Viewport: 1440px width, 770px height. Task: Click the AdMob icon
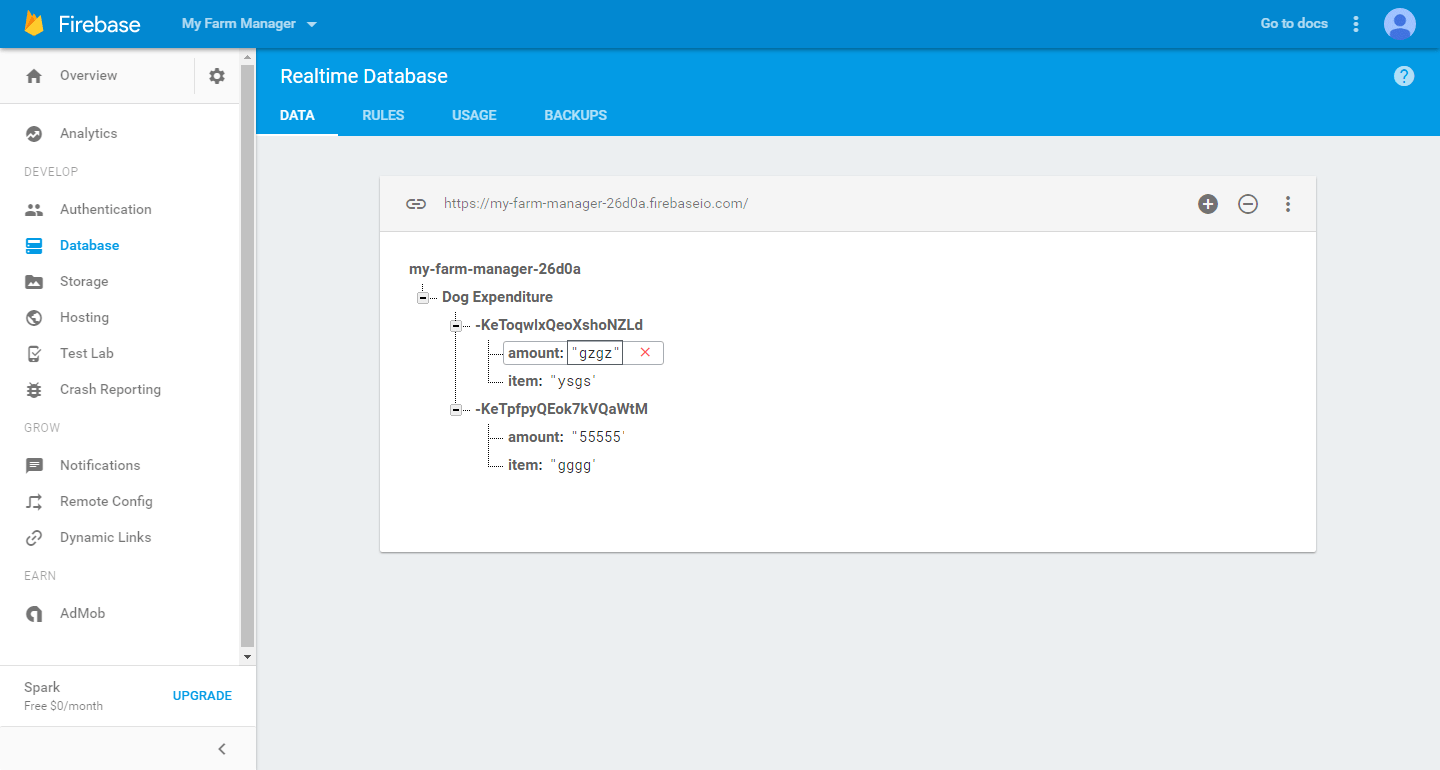pyautogui.click(x=34, y=614)
